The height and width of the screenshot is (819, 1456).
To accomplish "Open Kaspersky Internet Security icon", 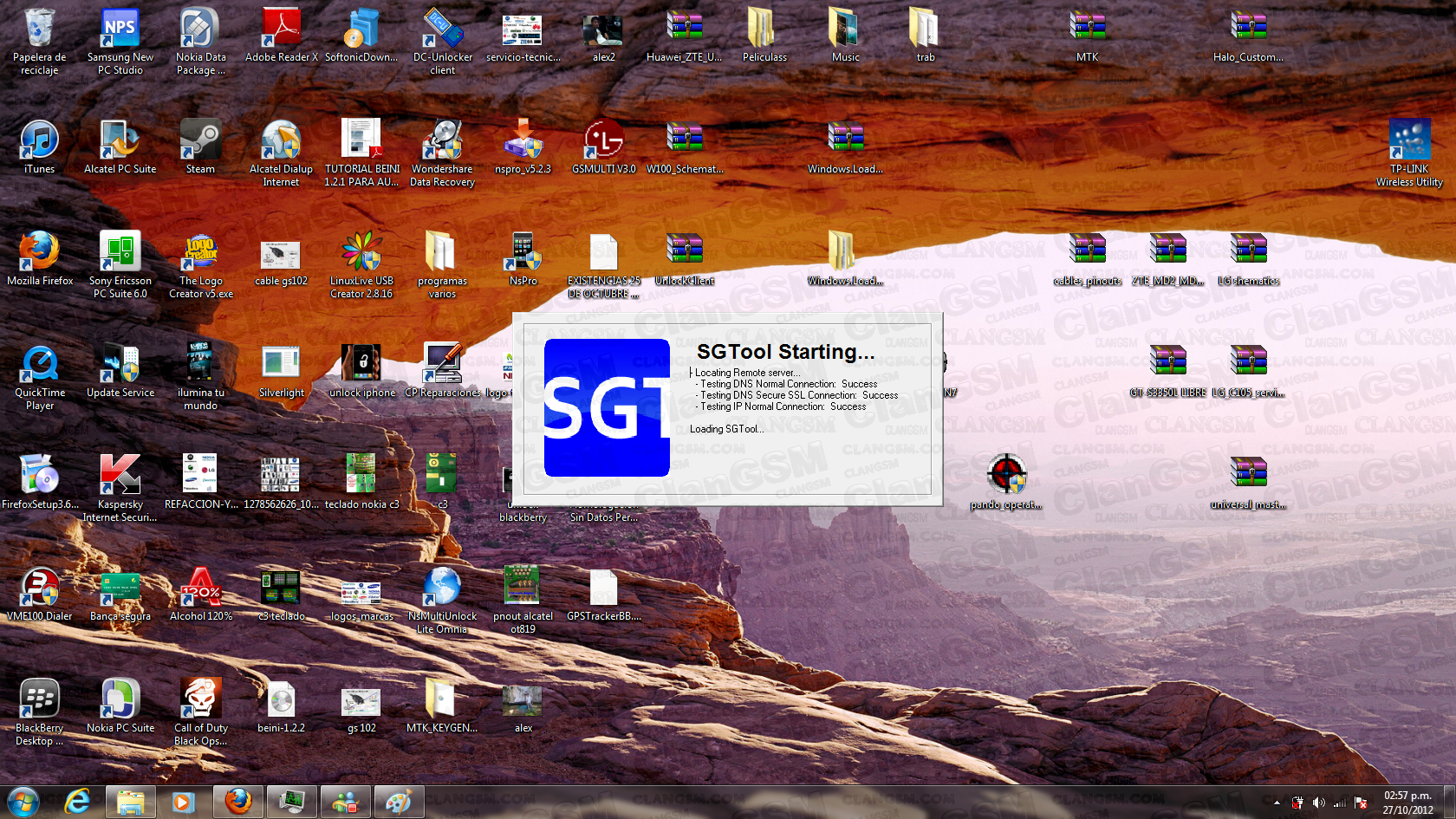I will [x=120, y=478].
